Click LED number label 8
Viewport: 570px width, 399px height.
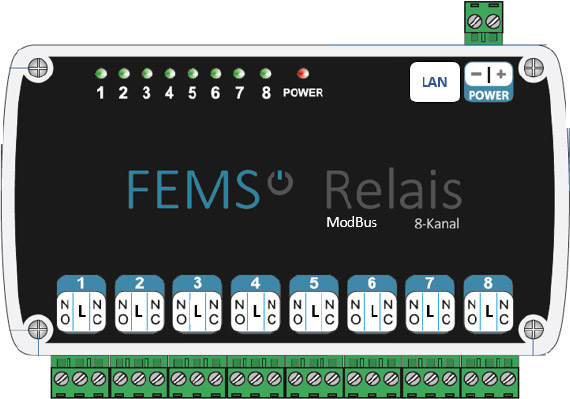click(x=266, y=93)
